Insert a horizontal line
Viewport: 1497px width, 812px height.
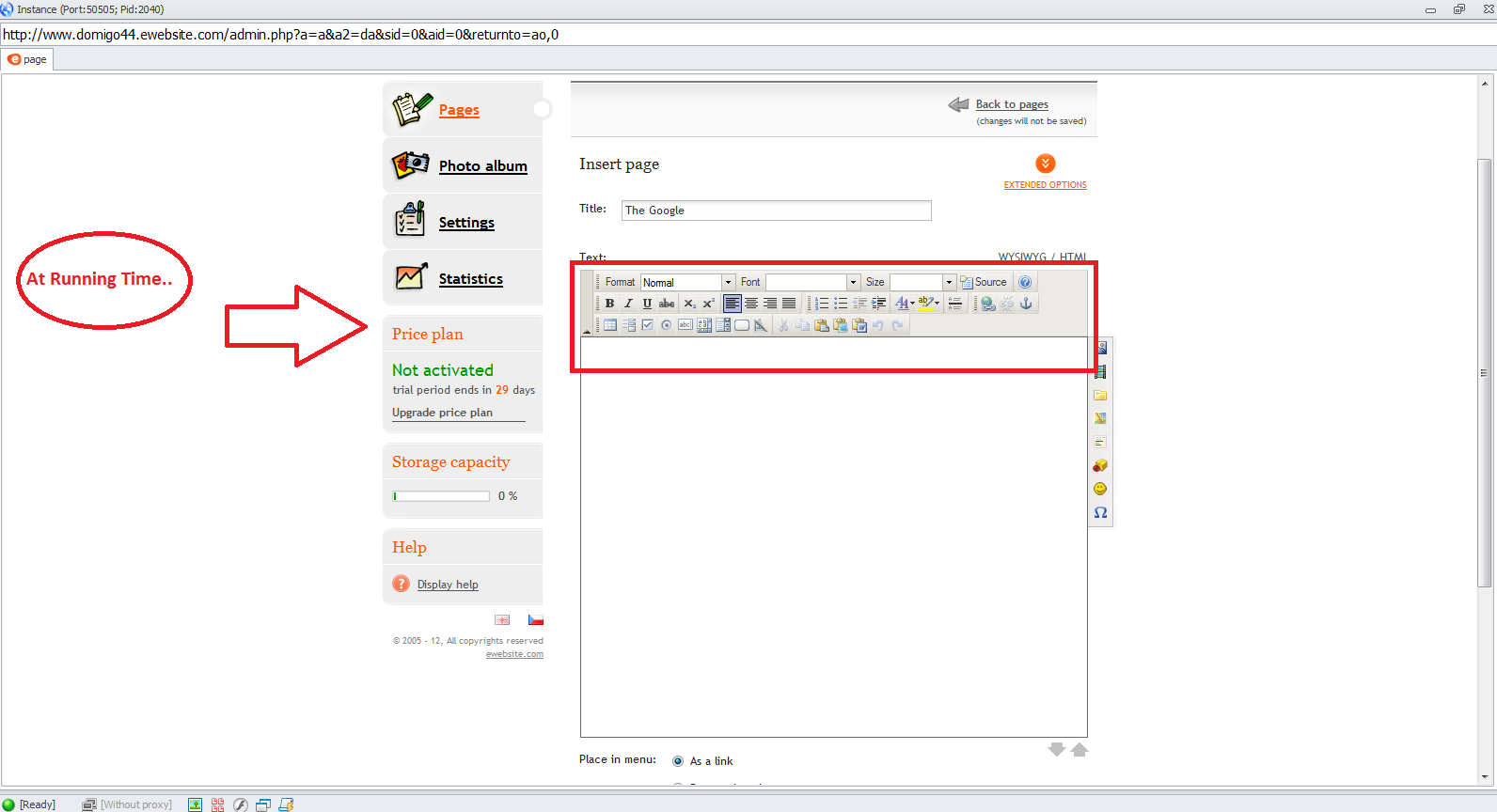[x=955, y=304]
